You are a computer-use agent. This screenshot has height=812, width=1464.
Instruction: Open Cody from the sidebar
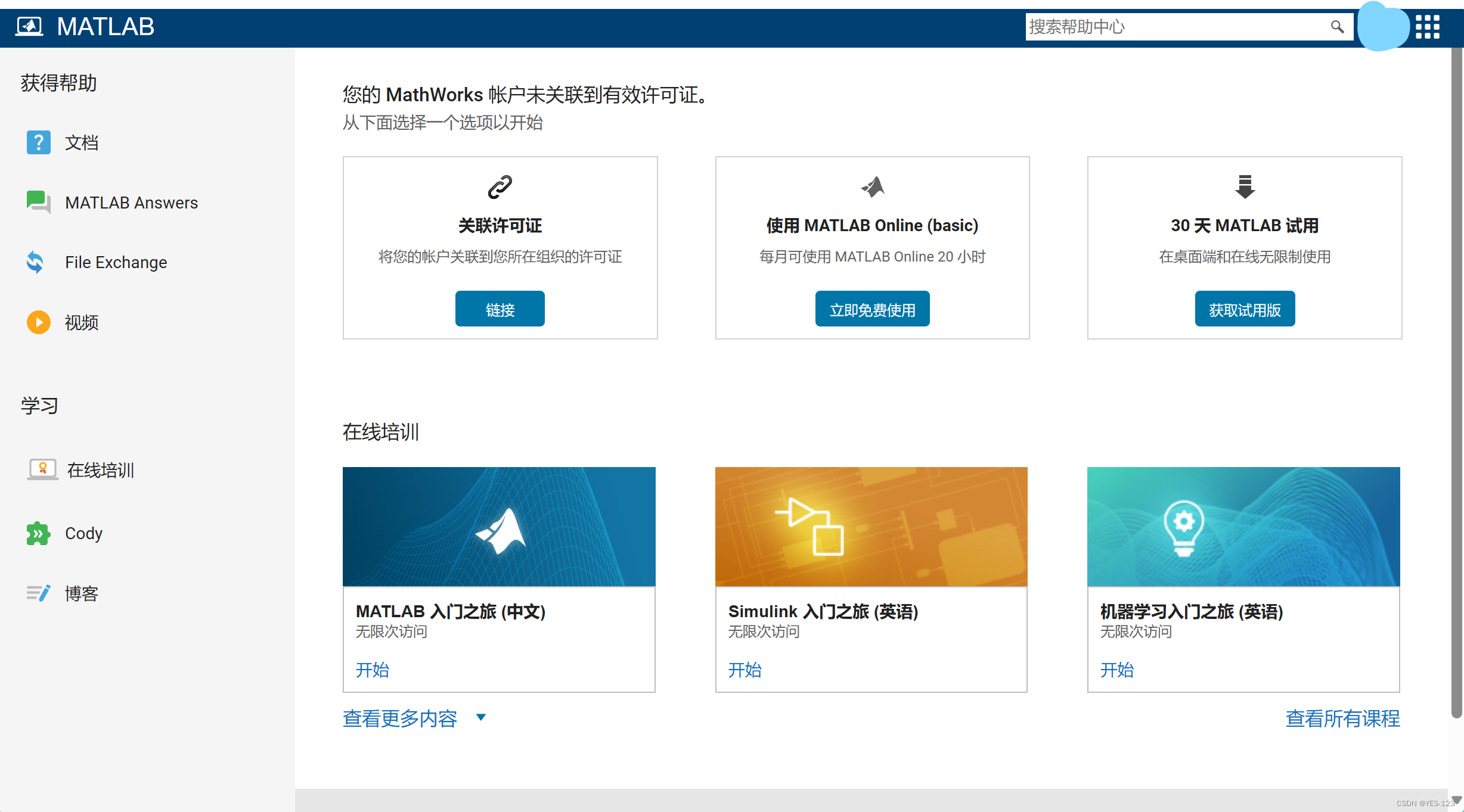(x=83, y=533)
